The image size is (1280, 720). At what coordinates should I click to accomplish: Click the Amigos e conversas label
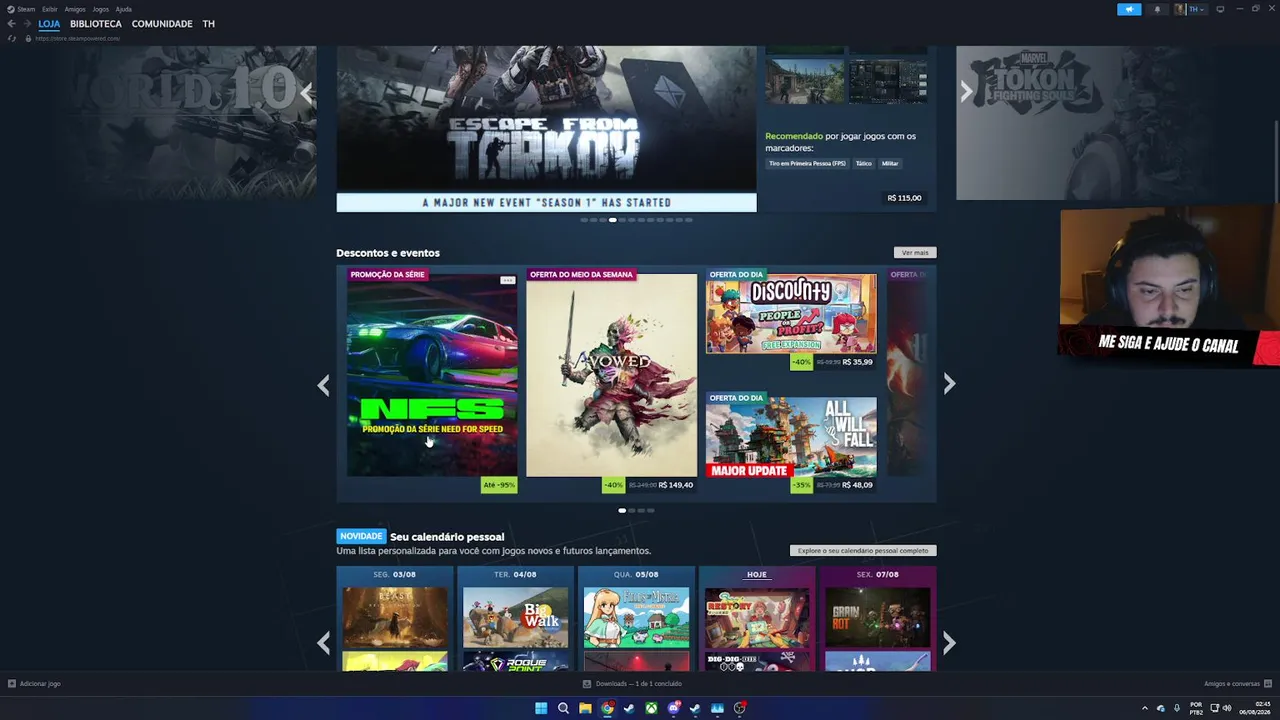click(x=1232, y=684)
